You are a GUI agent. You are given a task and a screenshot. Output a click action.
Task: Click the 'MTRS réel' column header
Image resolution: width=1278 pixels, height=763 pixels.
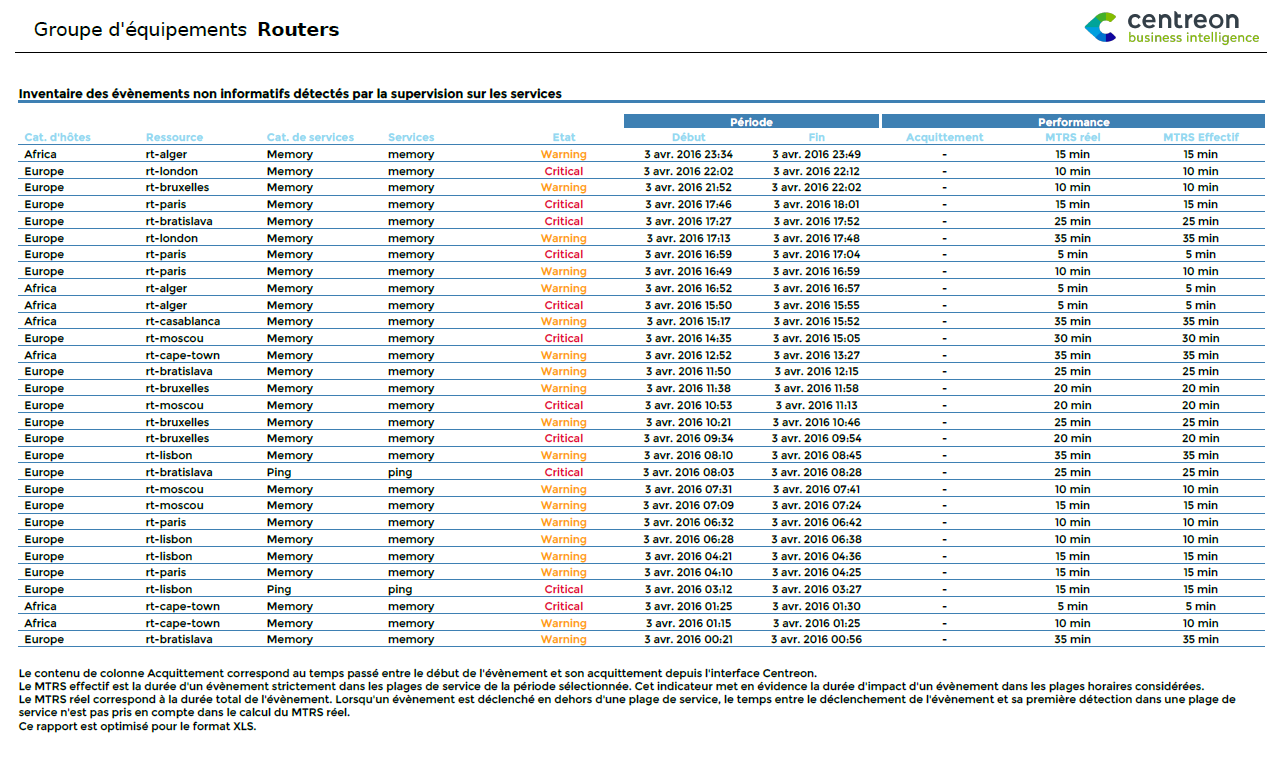1072,137
